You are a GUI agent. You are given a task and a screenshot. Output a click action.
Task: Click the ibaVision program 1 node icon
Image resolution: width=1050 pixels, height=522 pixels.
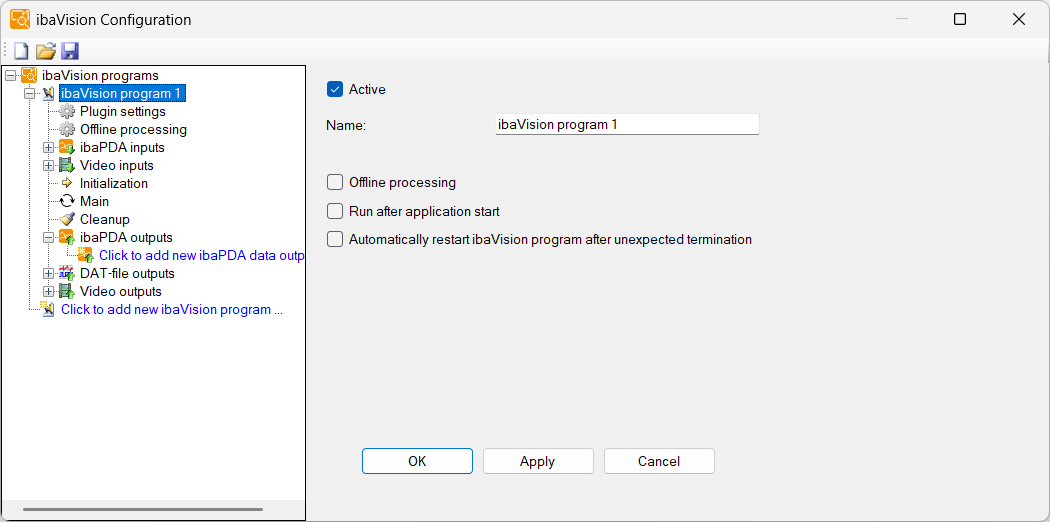(x=49, y=93)
